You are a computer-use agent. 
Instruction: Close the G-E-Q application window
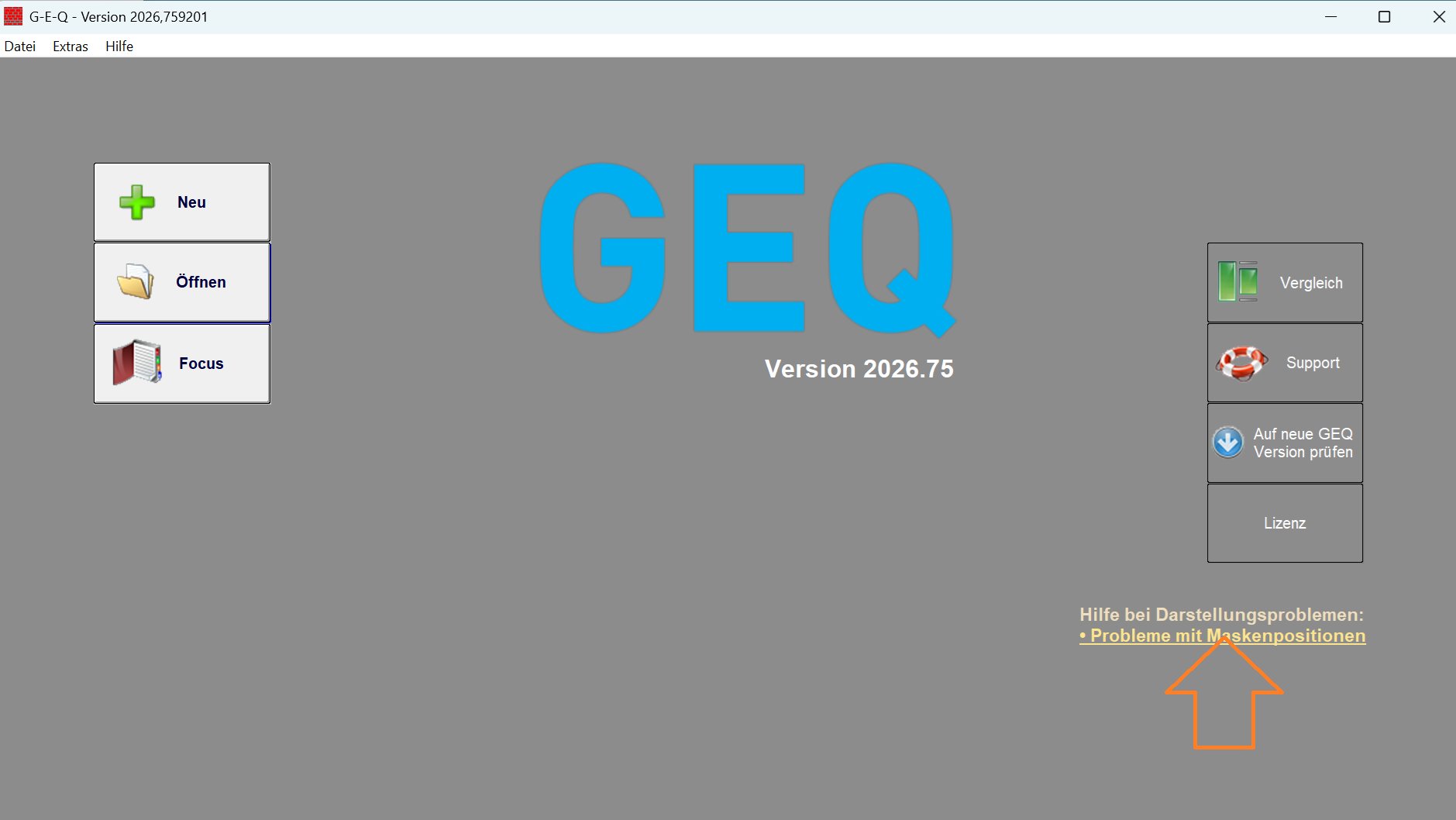pos(1438,16)
